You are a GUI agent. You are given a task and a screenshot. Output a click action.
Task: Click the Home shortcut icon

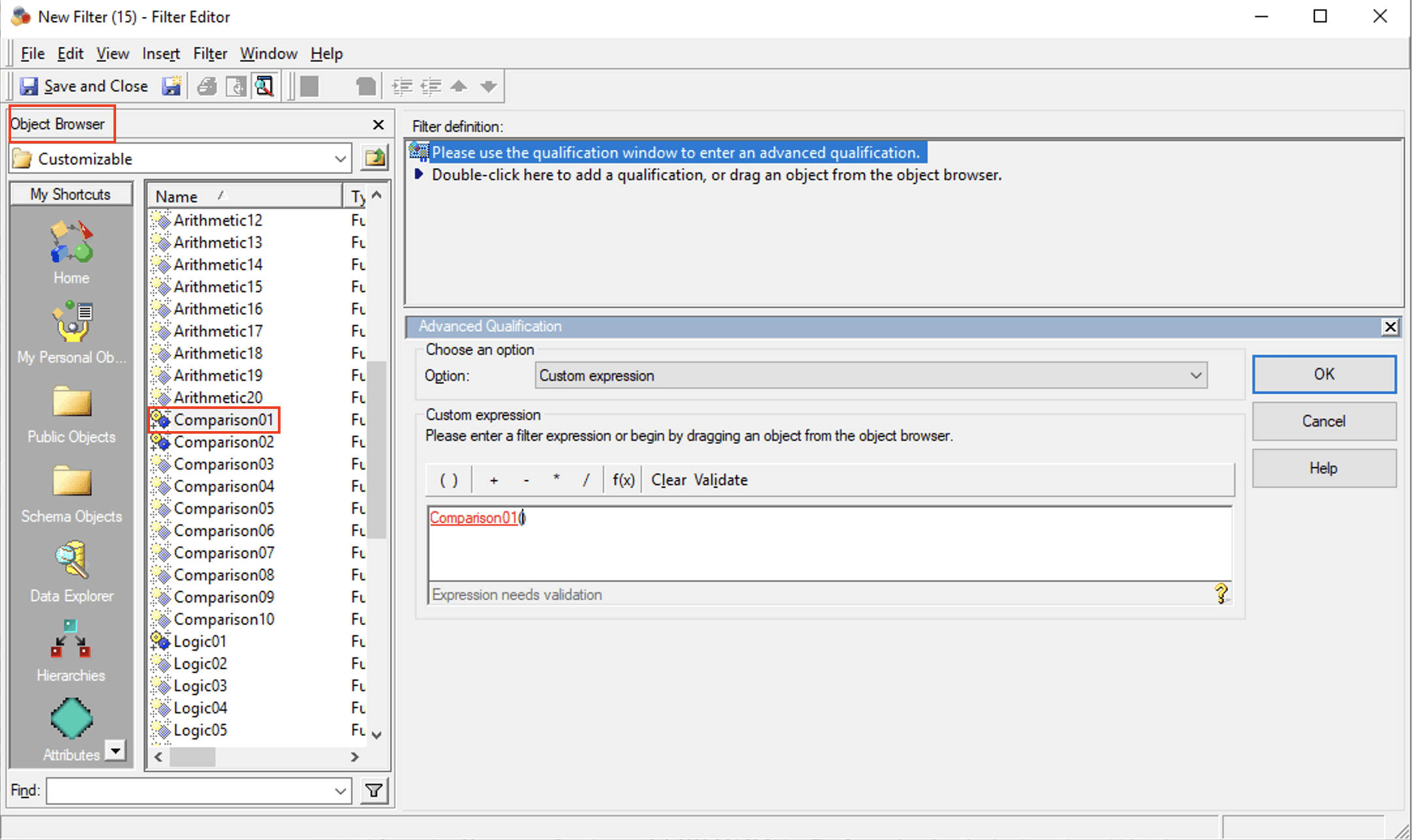point(71,243)
